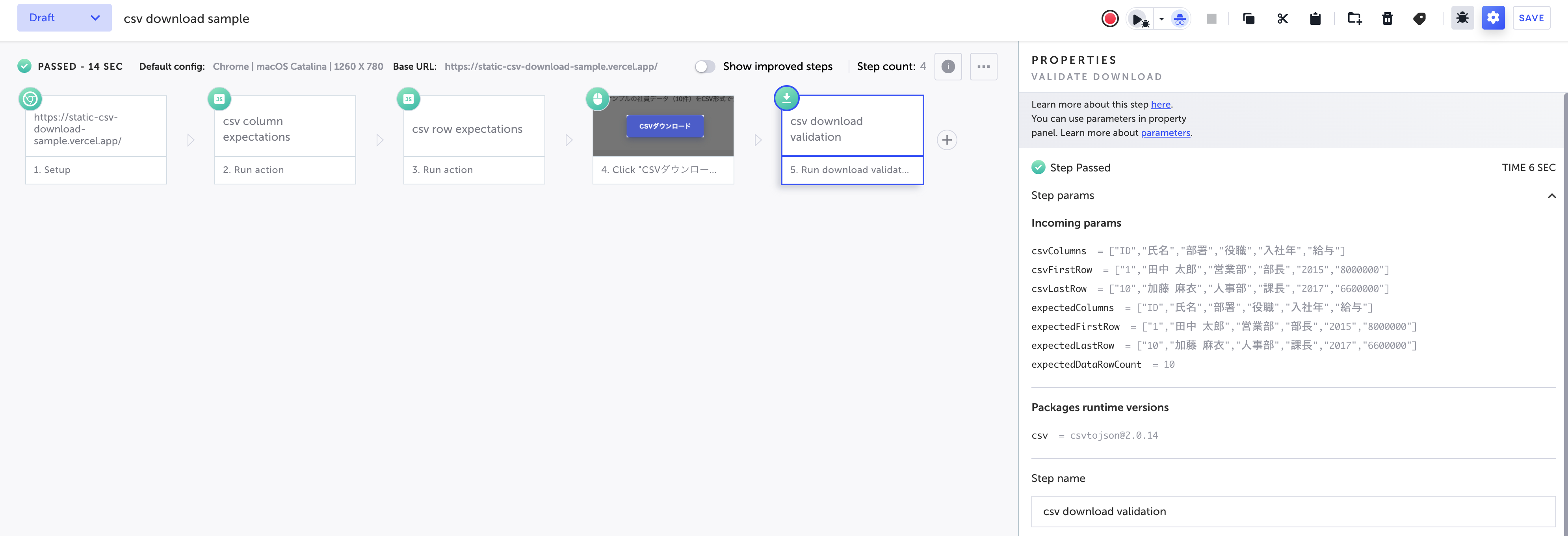Toggle Show improved steps switch
Image resolution: width=1568 pixels, height=536 pixels.
[705, 66]
